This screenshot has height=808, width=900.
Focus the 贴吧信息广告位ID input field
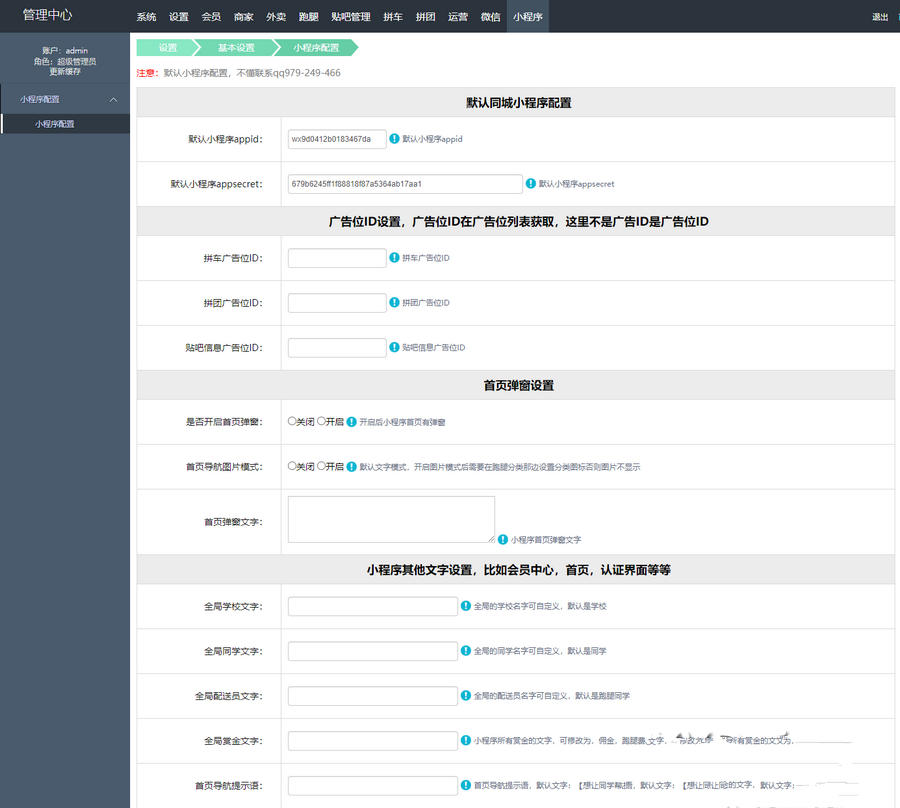(337, 347)
